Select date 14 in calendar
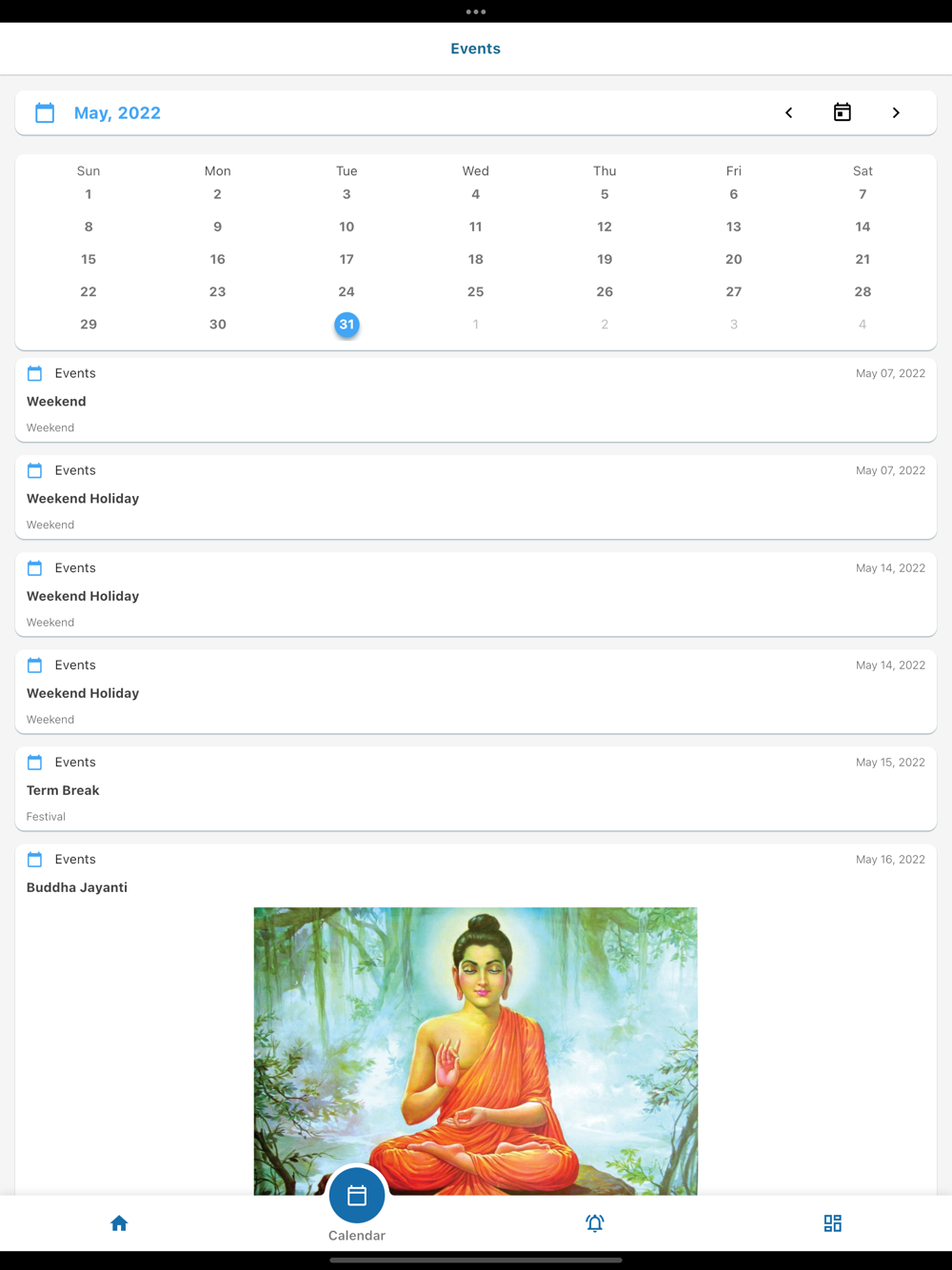 [863, 227]
